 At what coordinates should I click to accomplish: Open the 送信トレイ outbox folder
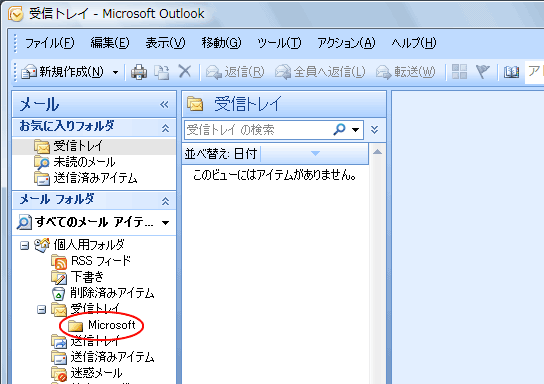tap(95, 341)
